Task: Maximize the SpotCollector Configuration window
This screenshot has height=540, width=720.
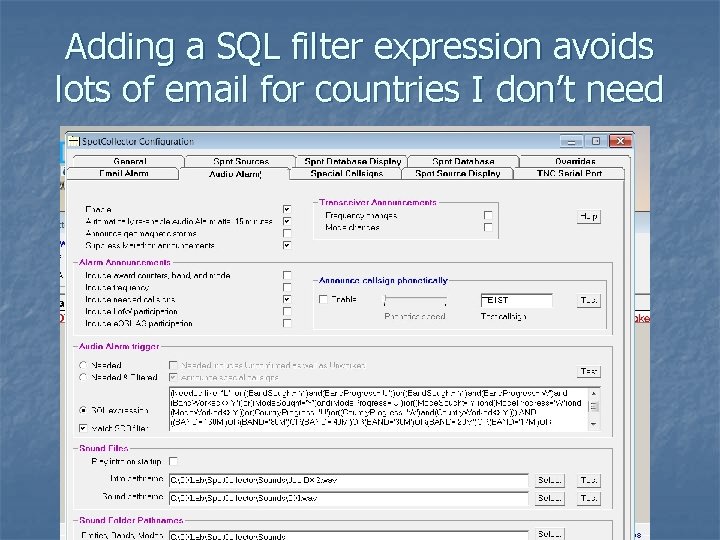Action: click(x=596, y=141)
